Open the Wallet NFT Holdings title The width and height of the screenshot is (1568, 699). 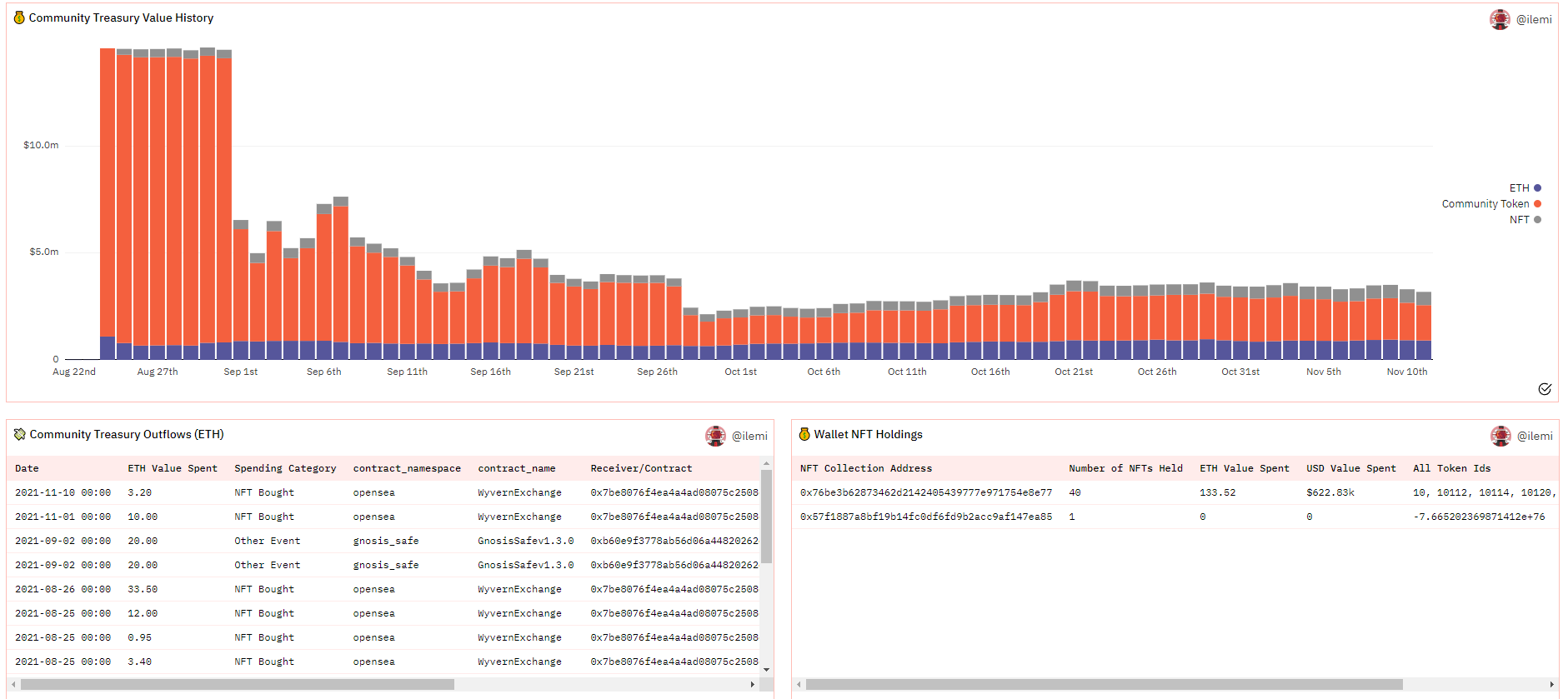click(869, 434)
